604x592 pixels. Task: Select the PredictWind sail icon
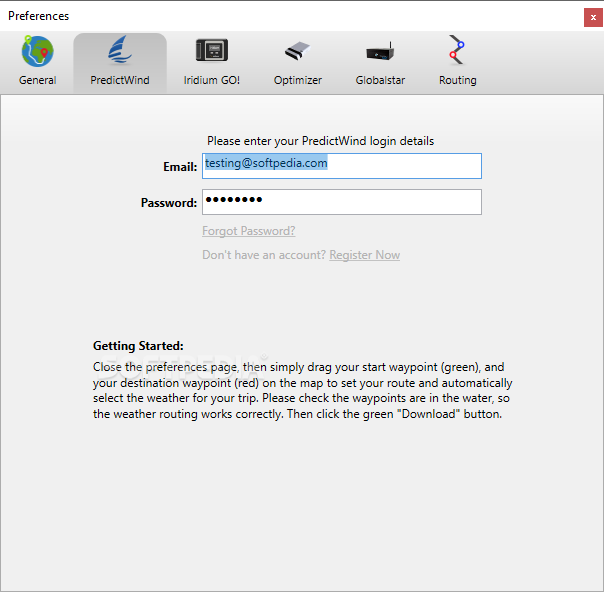coord(120,50)
